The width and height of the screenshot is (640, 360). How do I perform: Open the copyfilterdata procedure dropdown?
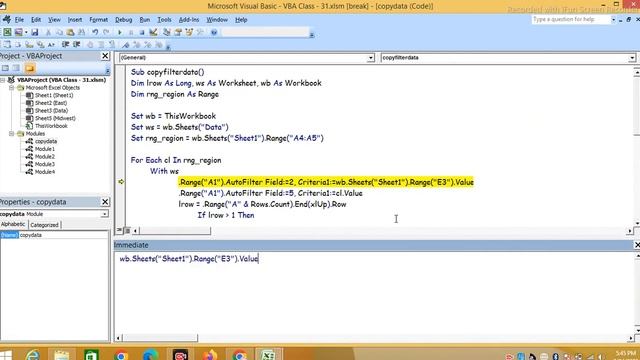pyautogui.click(x=632, y=58)
